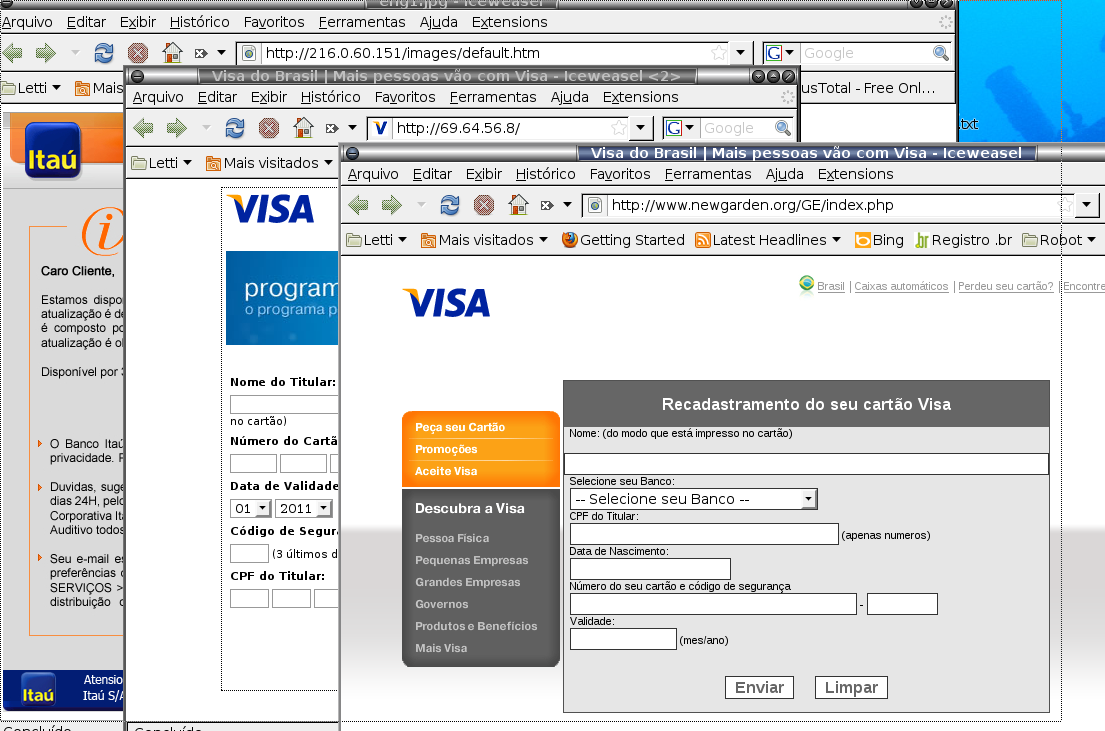Click Google search box in rearmost window

(867, 53)
